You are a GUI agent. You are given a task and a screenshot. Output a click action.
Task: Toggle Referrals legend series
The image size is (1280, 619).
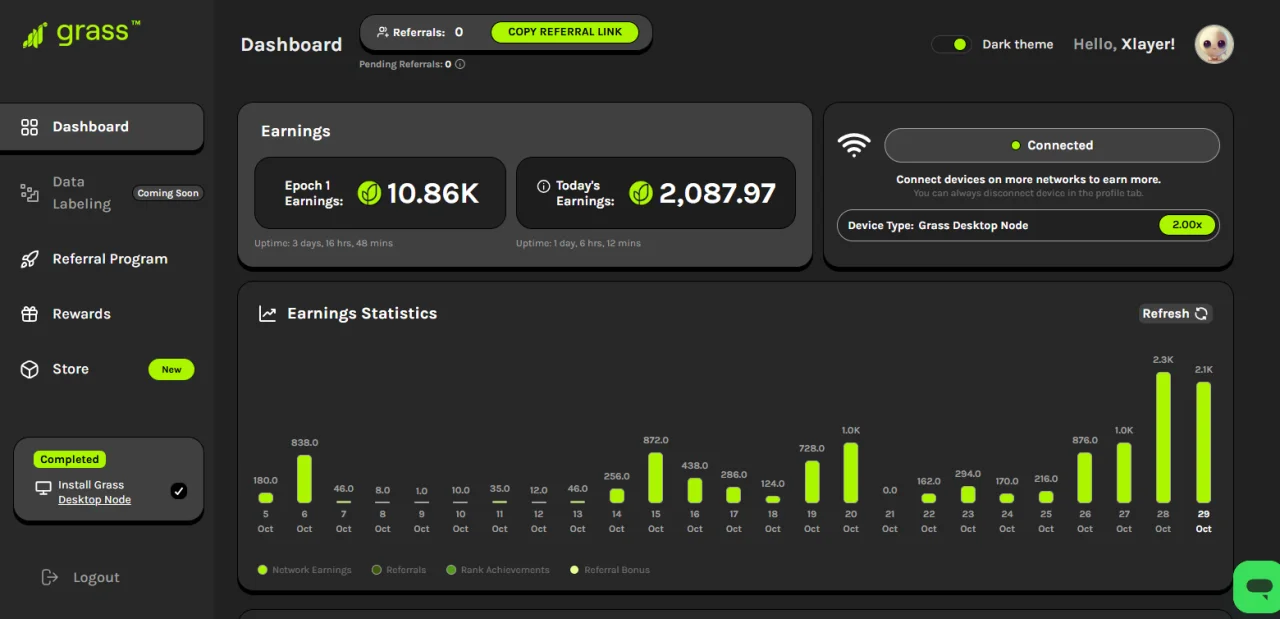[399, 570]
